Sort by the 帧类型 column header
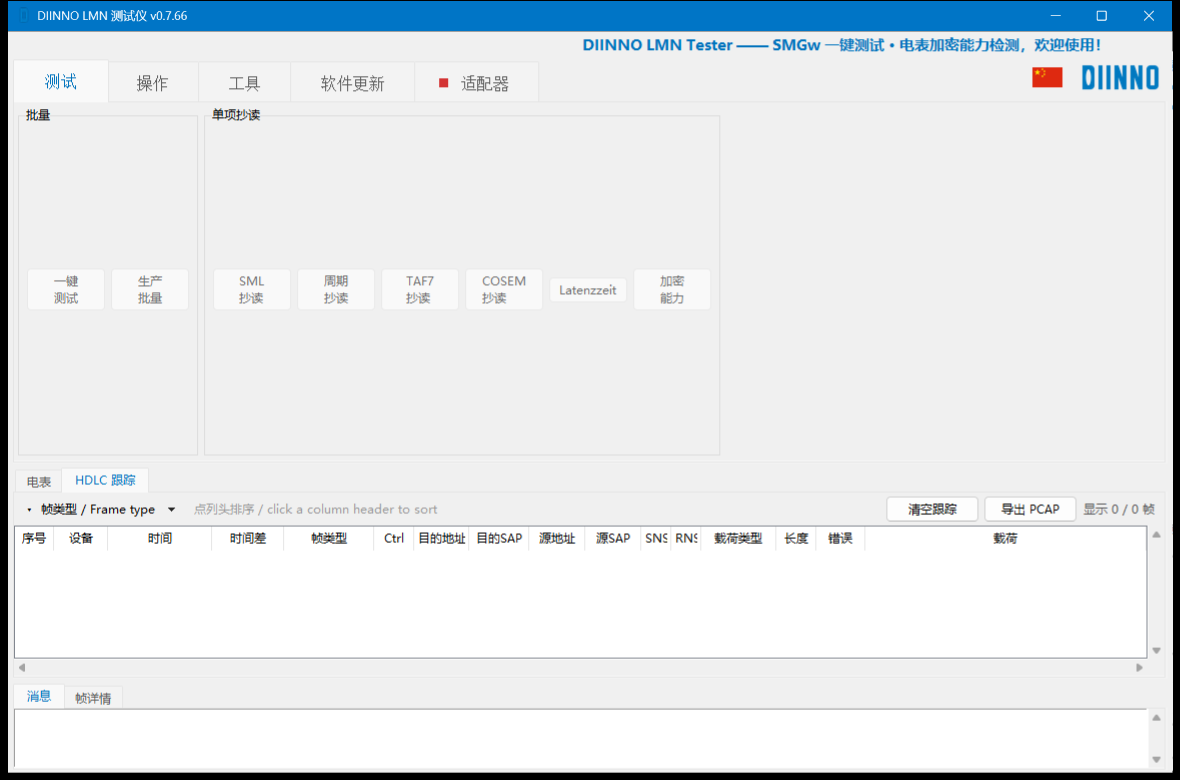Viewport: 1180px width, 780px height. point(329,538)
